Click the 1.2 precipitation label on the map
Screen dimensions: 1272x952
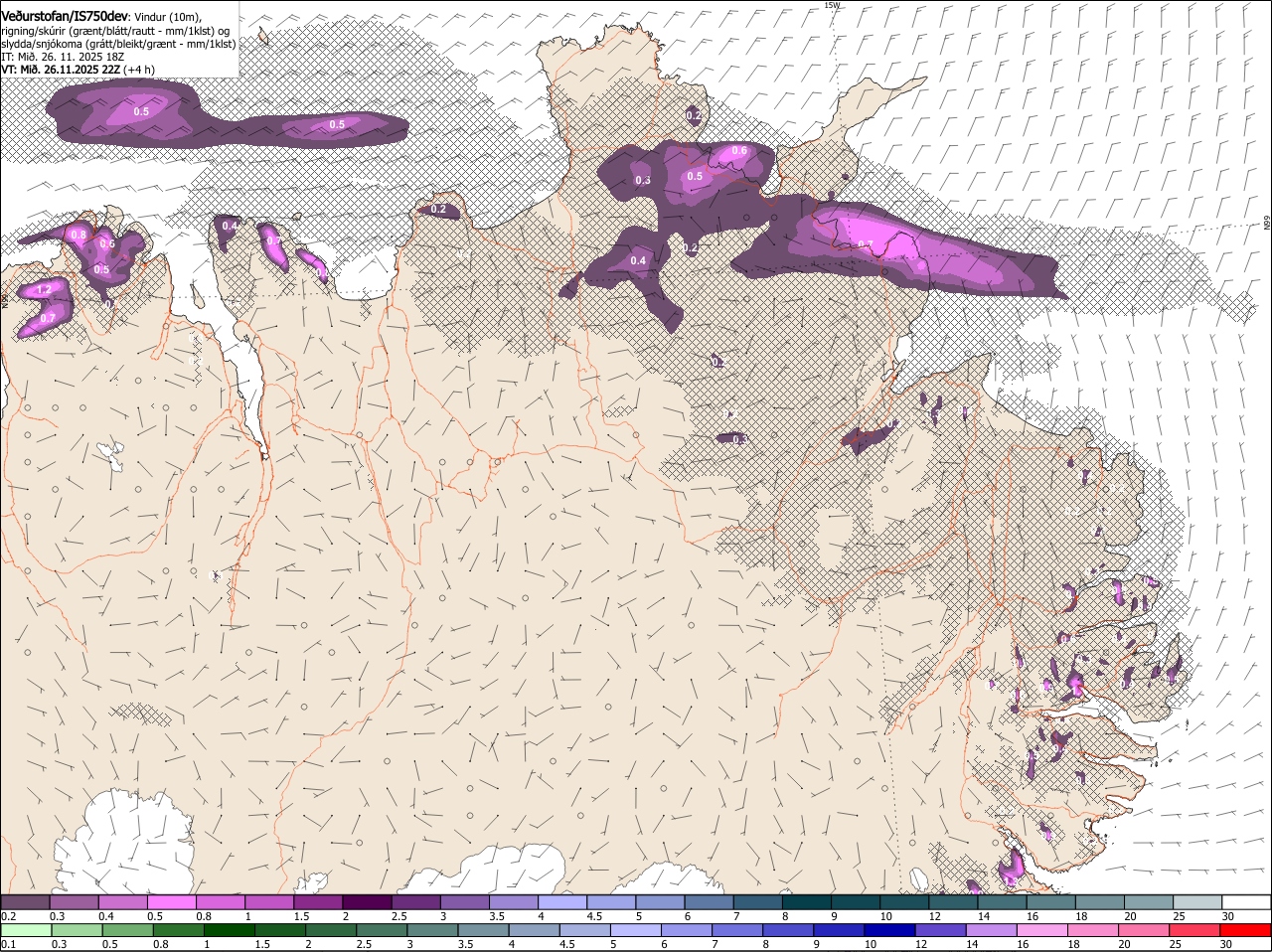[x=44, y=290]
